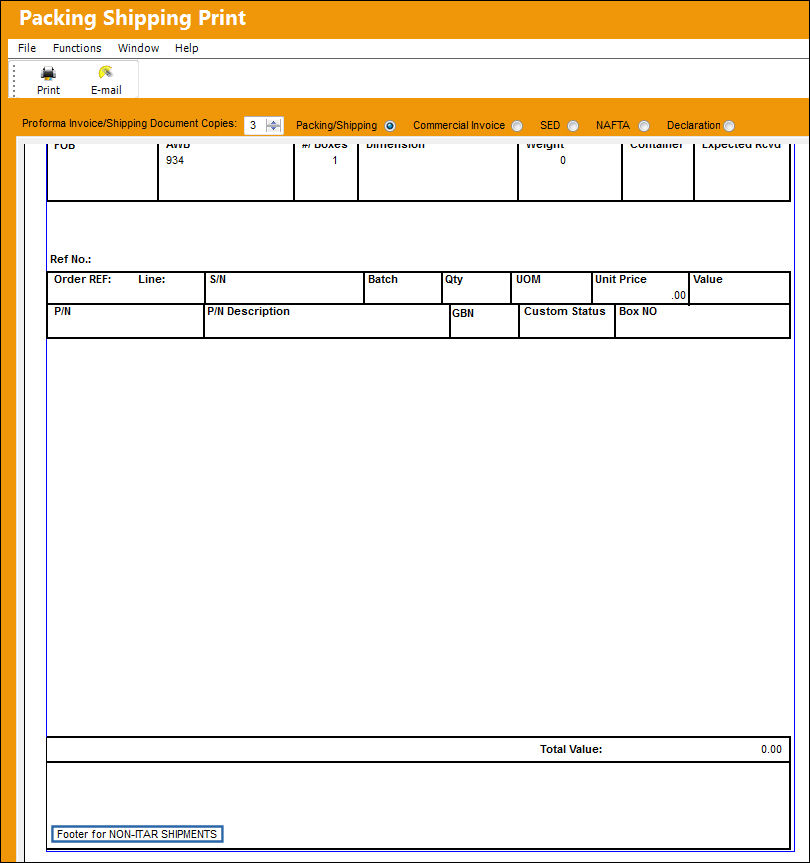Viewport: 810px width, 863px height.
Task: Click the Unit Price .00 value
Action: pos(678,295)
